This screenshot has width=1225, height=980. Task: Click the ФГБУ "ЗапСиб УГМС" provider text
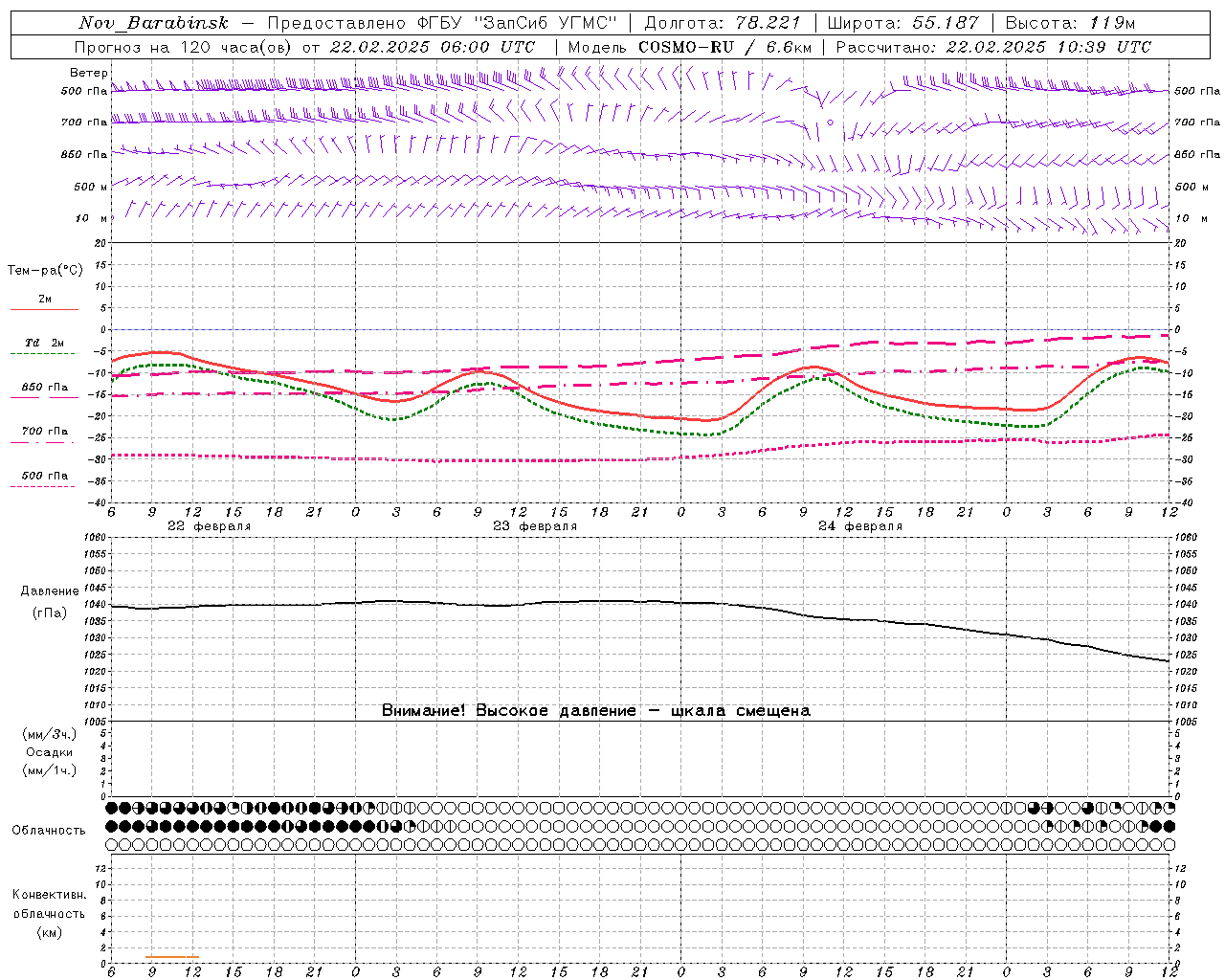pos(518,23)
